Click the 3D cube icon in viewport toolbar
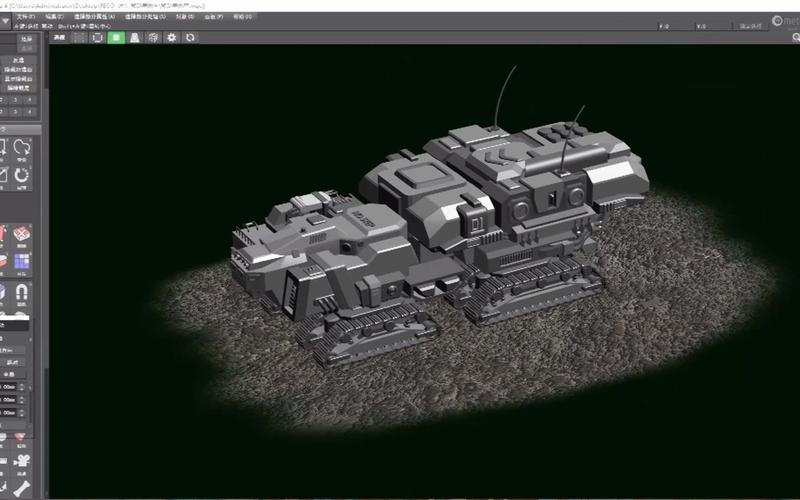Viewport: 800px width, 500px height. [153, 37]
